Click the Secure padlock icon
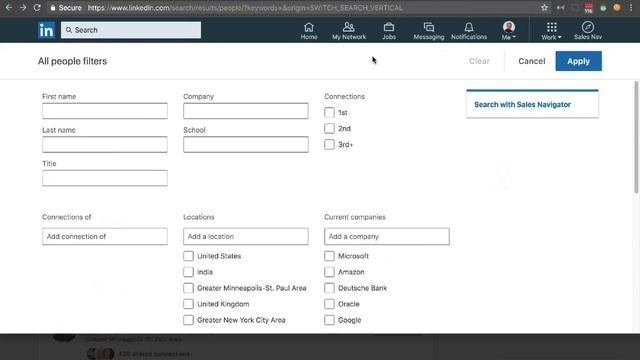Screen dimensions: 640x360 pyautogui.click(x=53, y=7)
